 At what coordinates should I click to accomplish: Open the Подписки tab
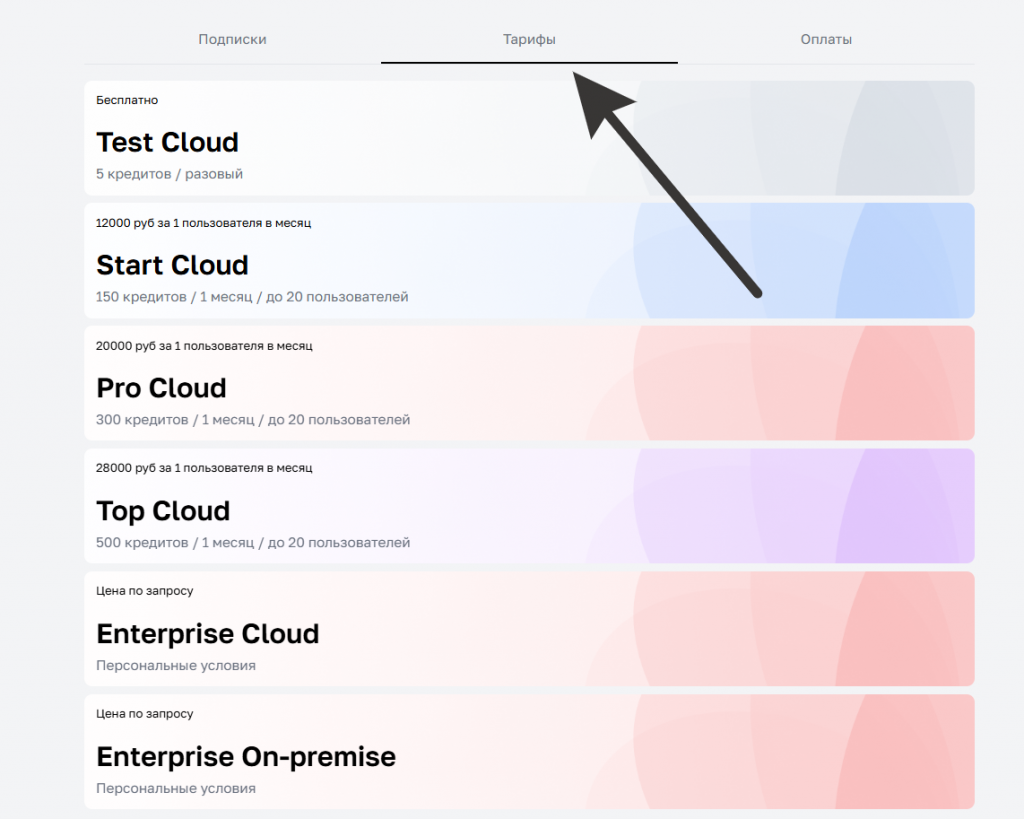(x=232, y=40)
